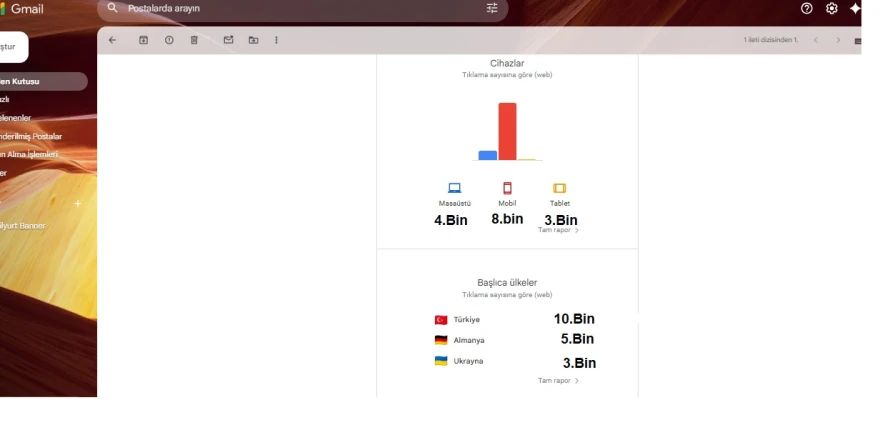Click the 'Cihazlar' heading
The height and width of the screenshot is (440, 880).
(507, 63)
